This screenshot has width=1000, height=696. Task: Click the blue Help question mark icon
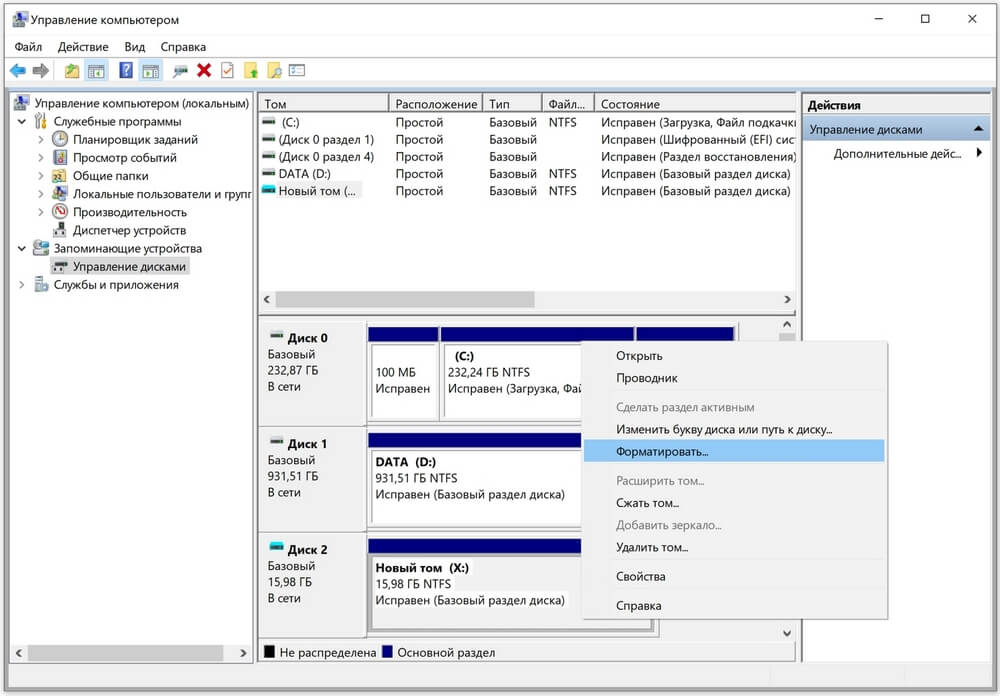(x=126, y=70)
